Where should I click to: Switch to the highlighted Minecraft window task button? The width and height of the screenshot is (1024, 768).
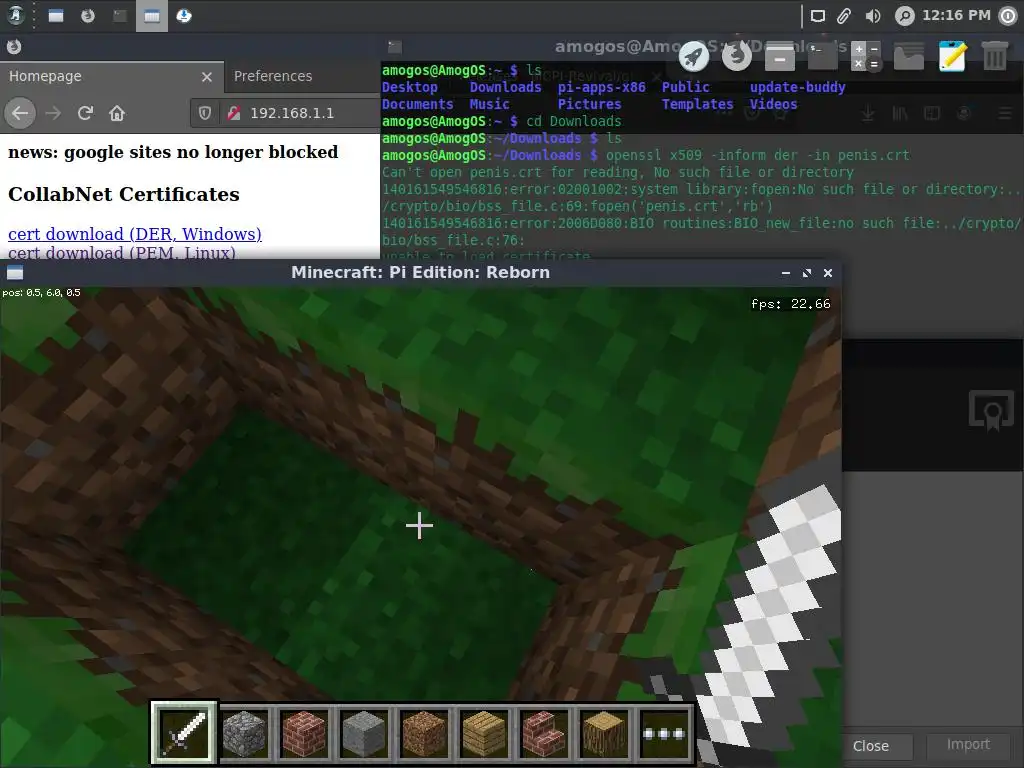coord(152,16)
